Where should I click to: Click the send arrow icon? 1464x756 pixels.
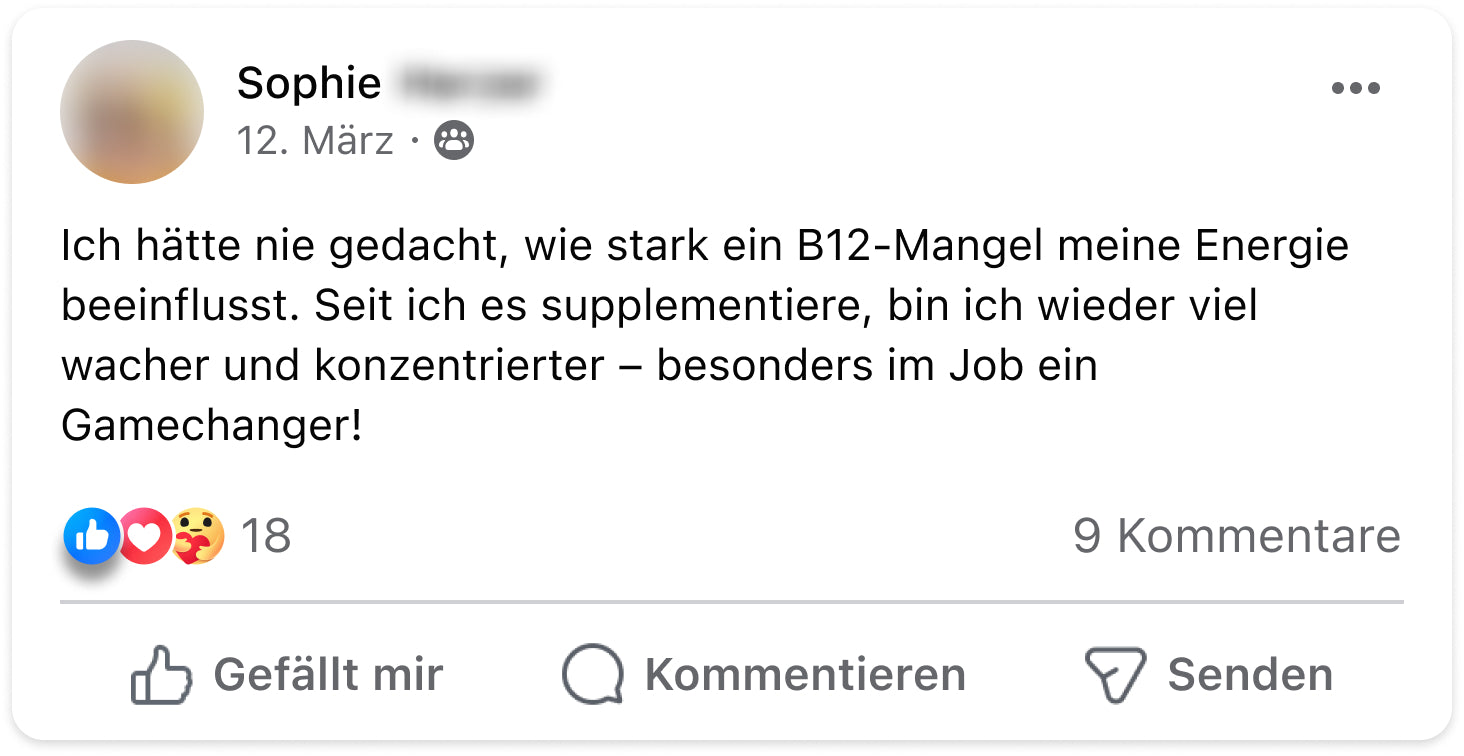click(x=1114, y=675)
